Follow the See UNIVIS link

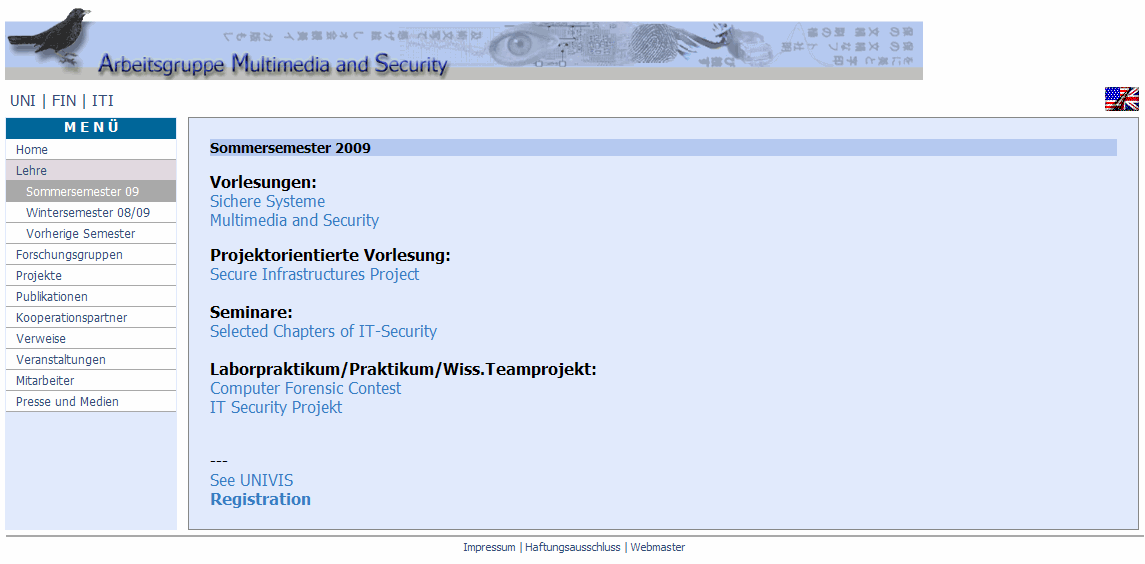pos(252,481)
